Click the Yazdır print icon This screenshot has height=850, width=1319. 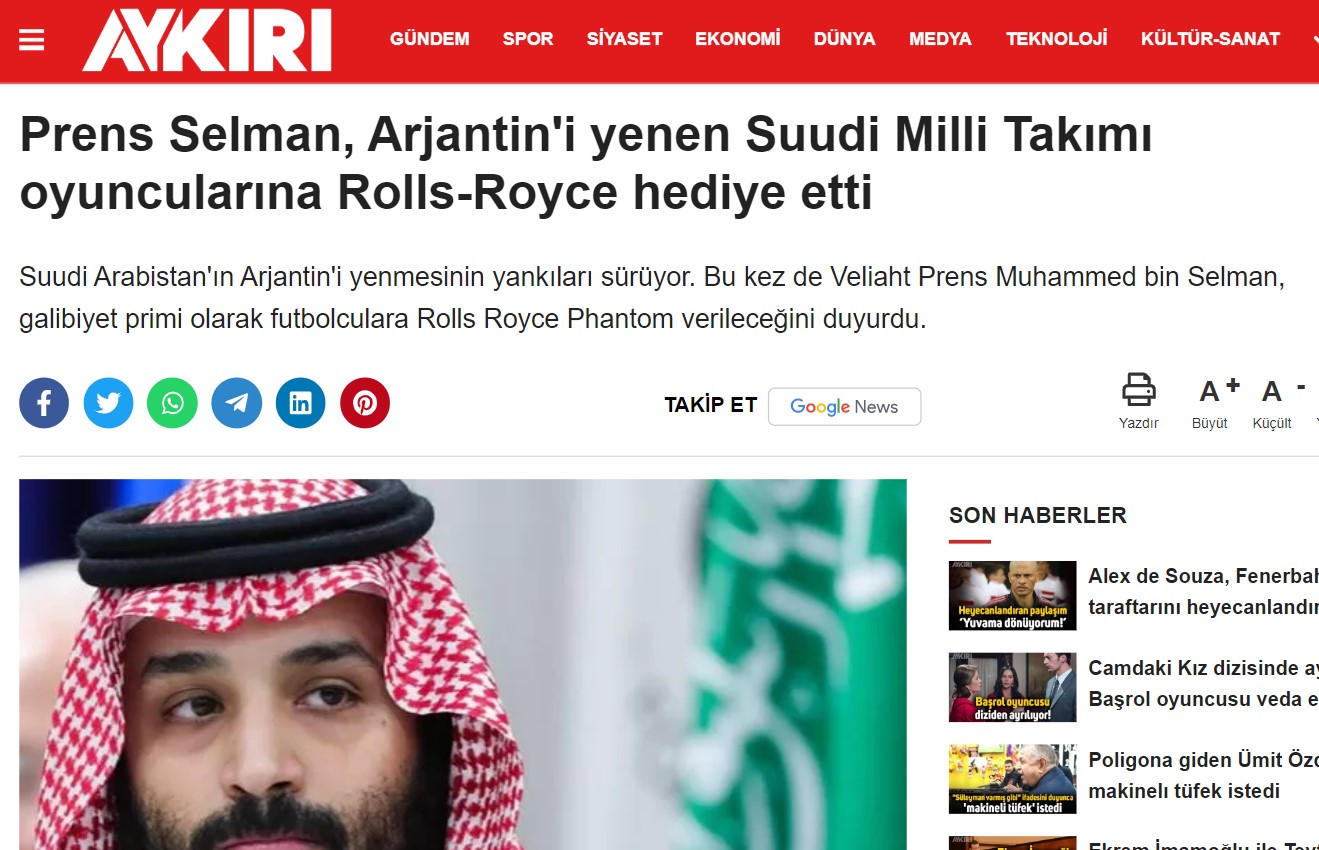pos(1138,401)
